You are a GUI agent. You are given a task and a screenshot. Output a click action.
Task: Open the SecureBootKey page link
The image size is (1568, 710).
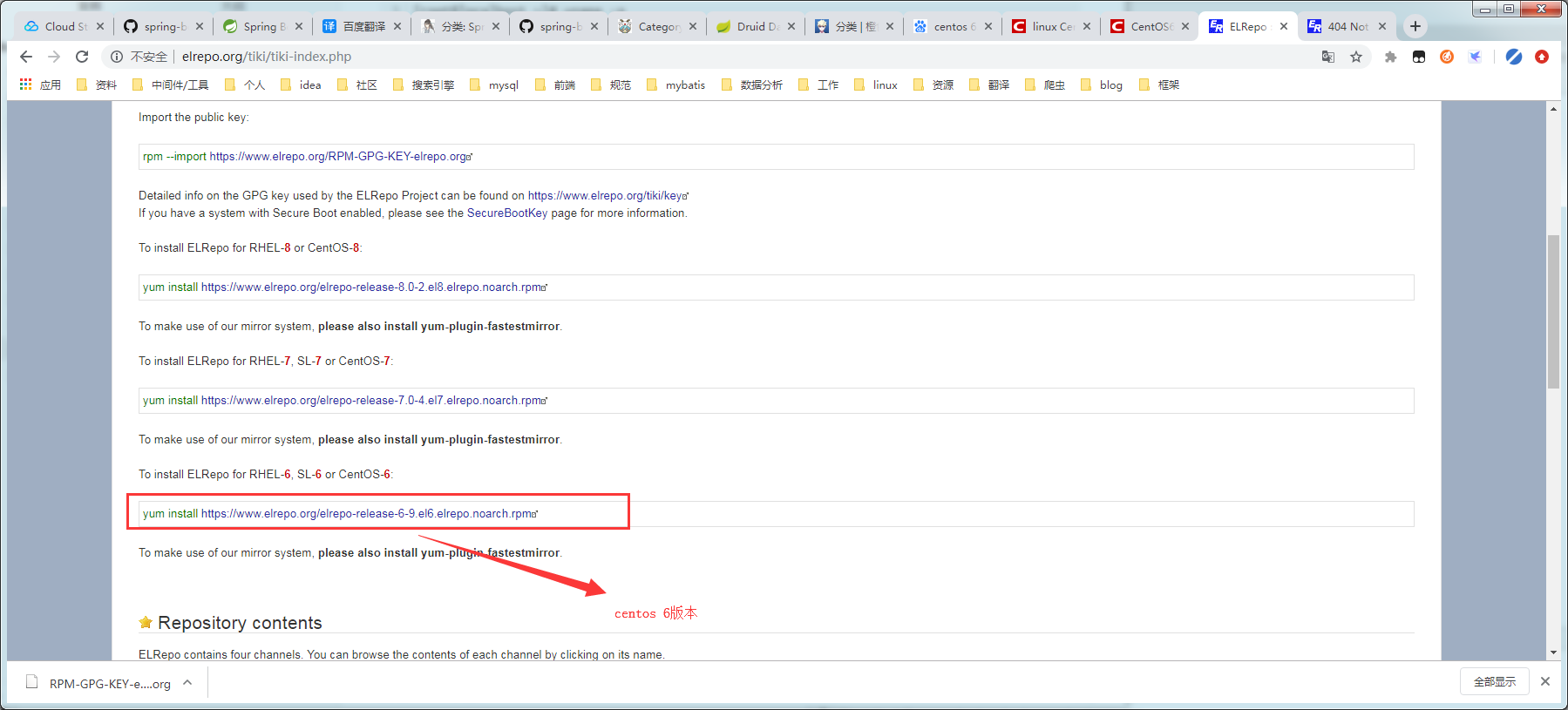(507, 213)
